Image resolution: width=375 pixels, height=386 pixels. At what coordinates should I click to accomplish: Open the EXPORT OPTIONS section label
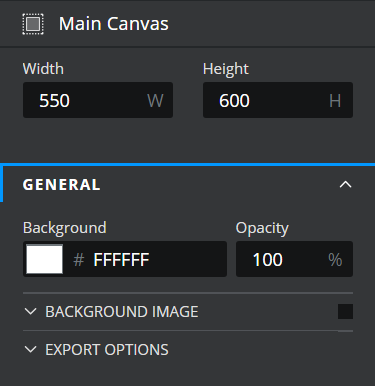coord(107,349)
